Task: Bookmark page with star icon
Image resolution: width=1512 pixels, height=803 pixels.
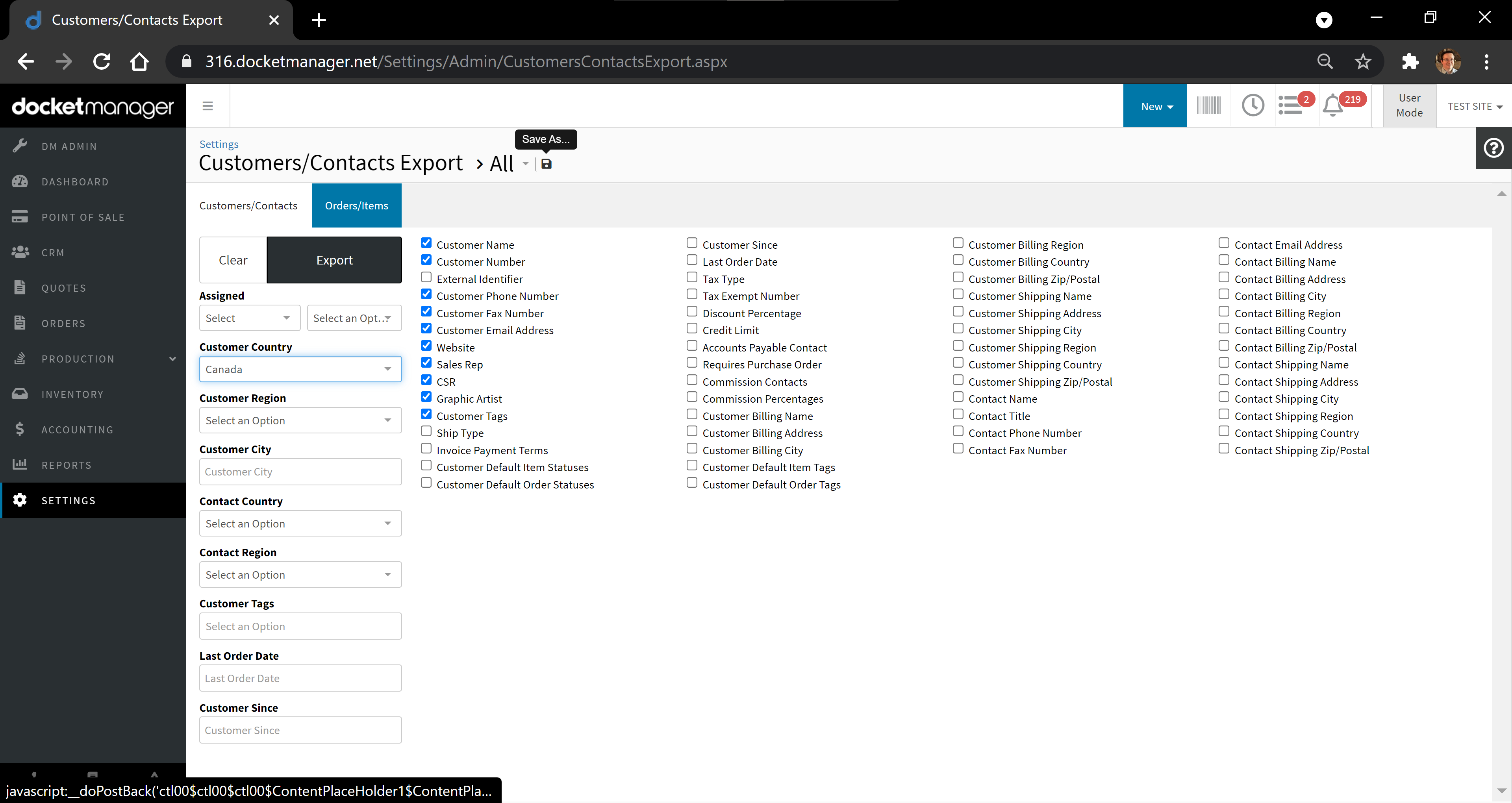Action: point(1363,61)
